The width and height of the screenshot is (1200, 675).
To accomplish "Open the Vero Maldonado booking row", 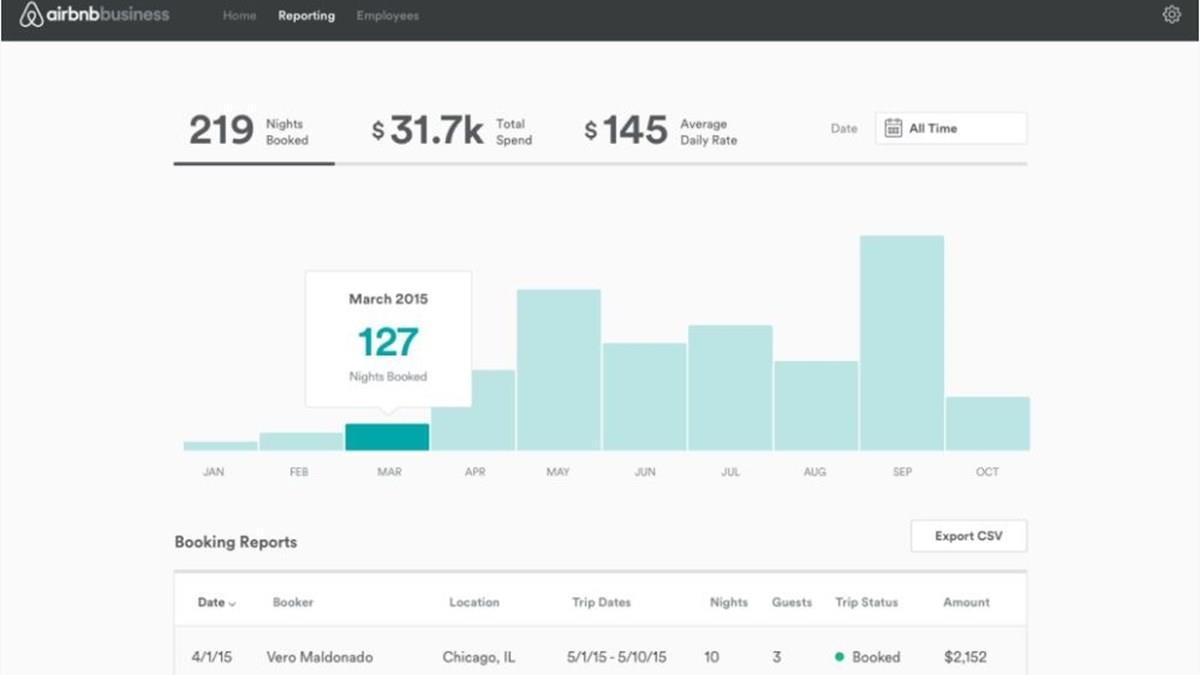I will [x=320, y=657].
